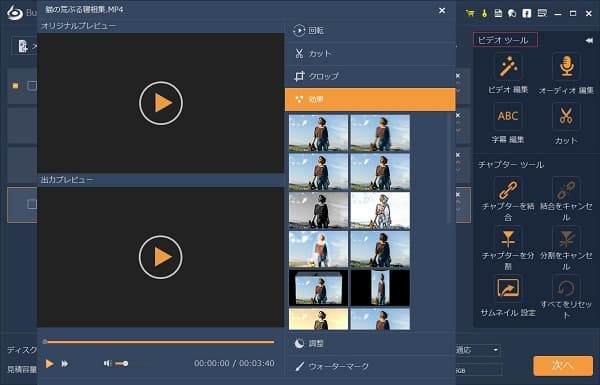Open the Video Edit (ビデオ 編集) magic wand tool
600x385 pixels.
click(508, 67)
